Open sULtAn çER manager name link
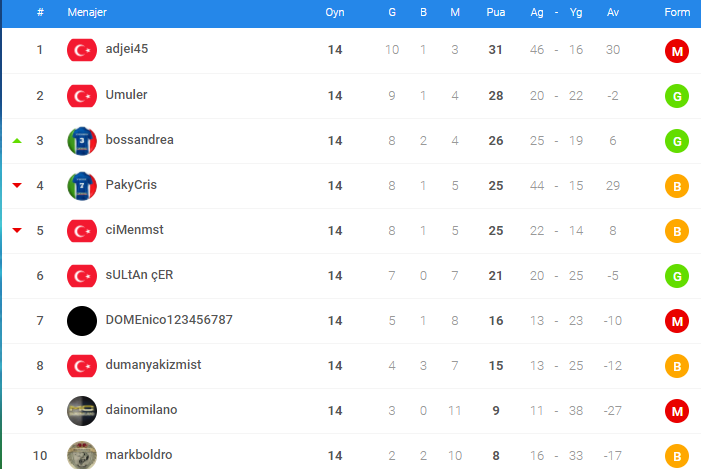Image resolution: width=701 pixels, height=469 pixels. point(139,275)
